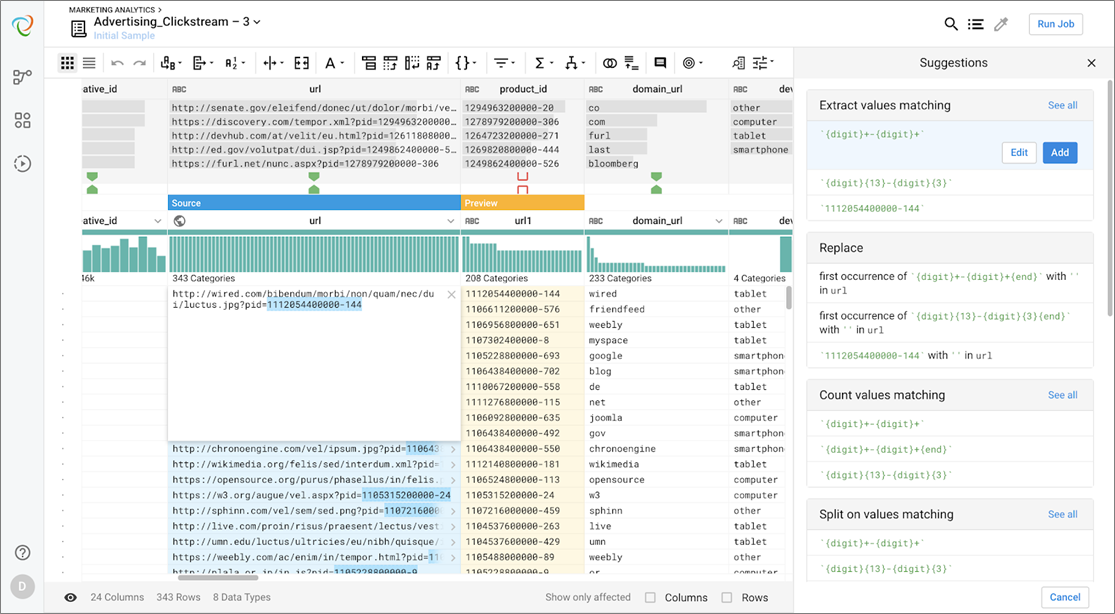Select Count suggestion `{digit}+-{digit}+{end}`
This screenshot has height=614, width=1115.
(950, 450)
